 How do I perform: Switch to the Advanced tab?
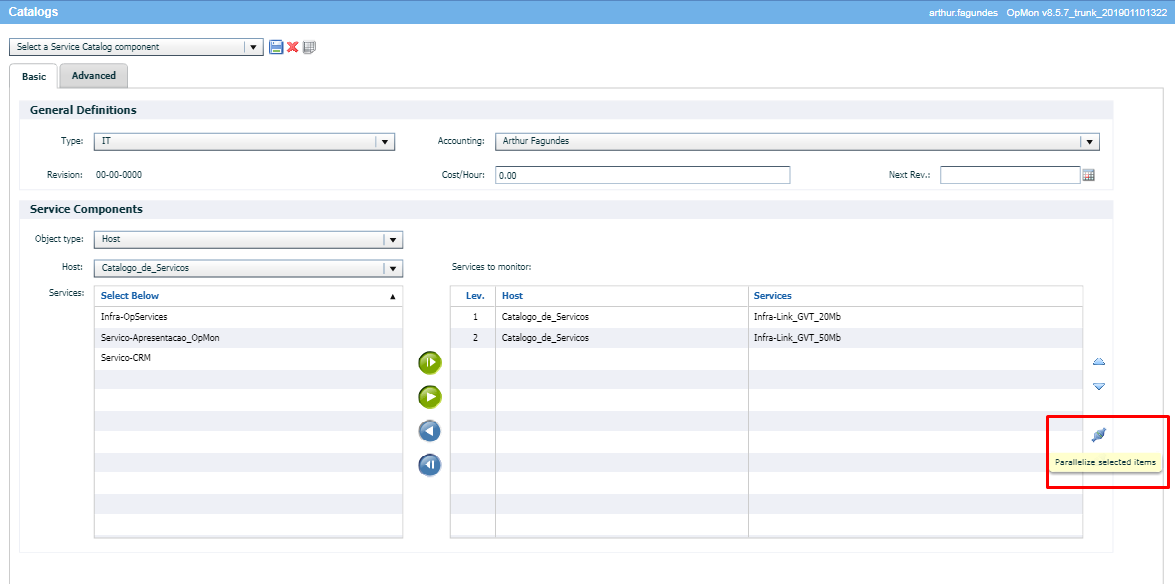tap(94, 76)
